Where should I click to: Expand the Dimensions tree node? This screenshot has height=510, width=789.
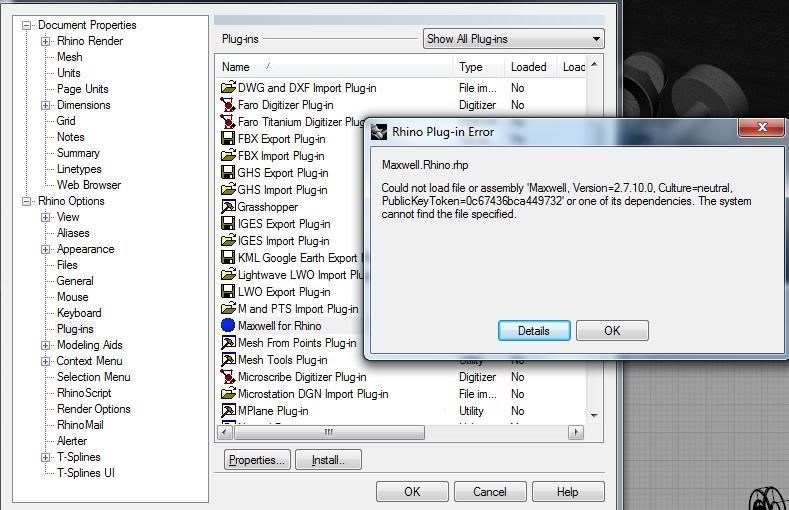[x=45, y=105]
